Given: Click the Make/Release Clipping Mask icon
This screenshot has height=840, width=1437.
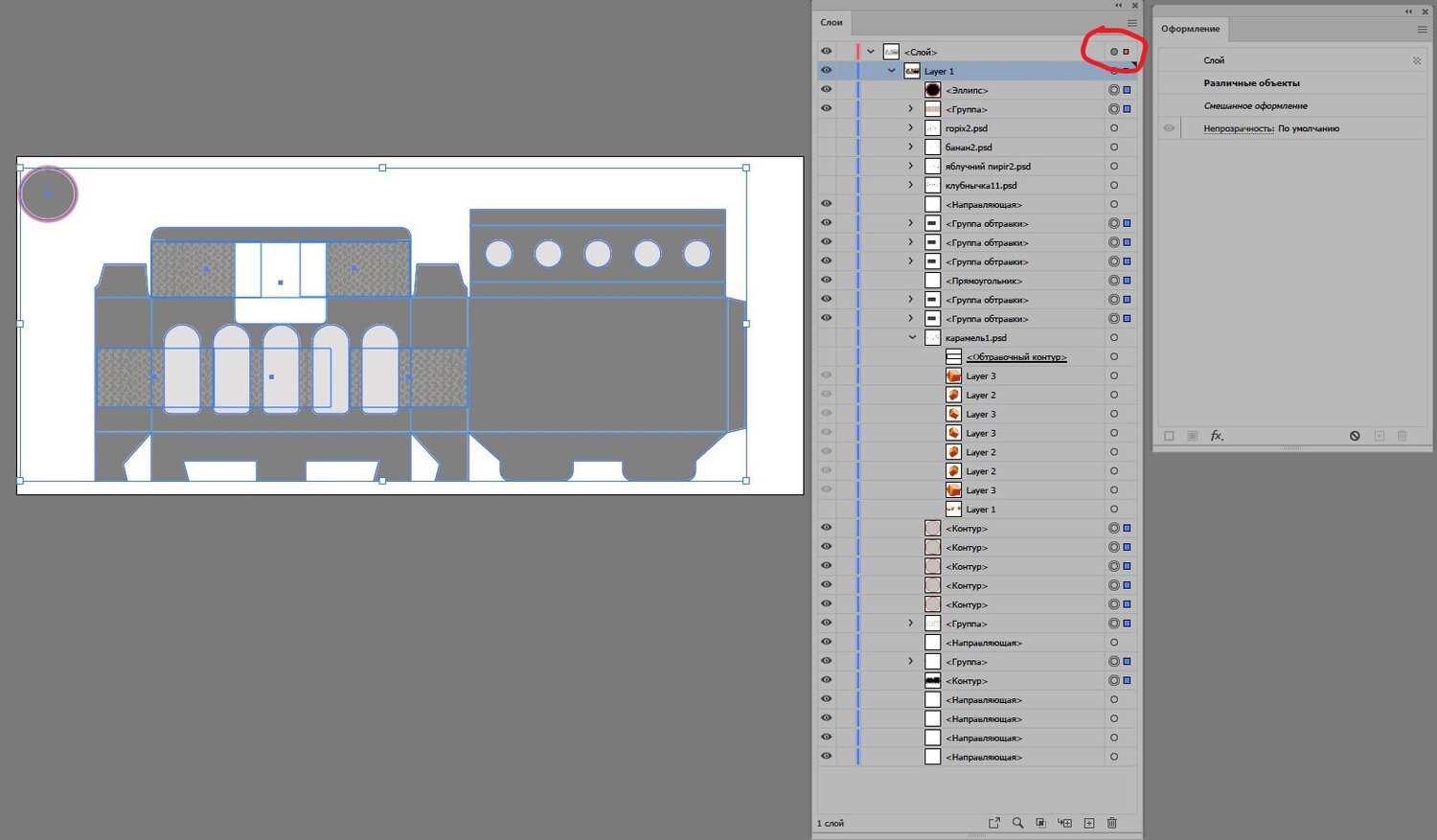Looking at the screenshot, I should (x=1040, y=823).
